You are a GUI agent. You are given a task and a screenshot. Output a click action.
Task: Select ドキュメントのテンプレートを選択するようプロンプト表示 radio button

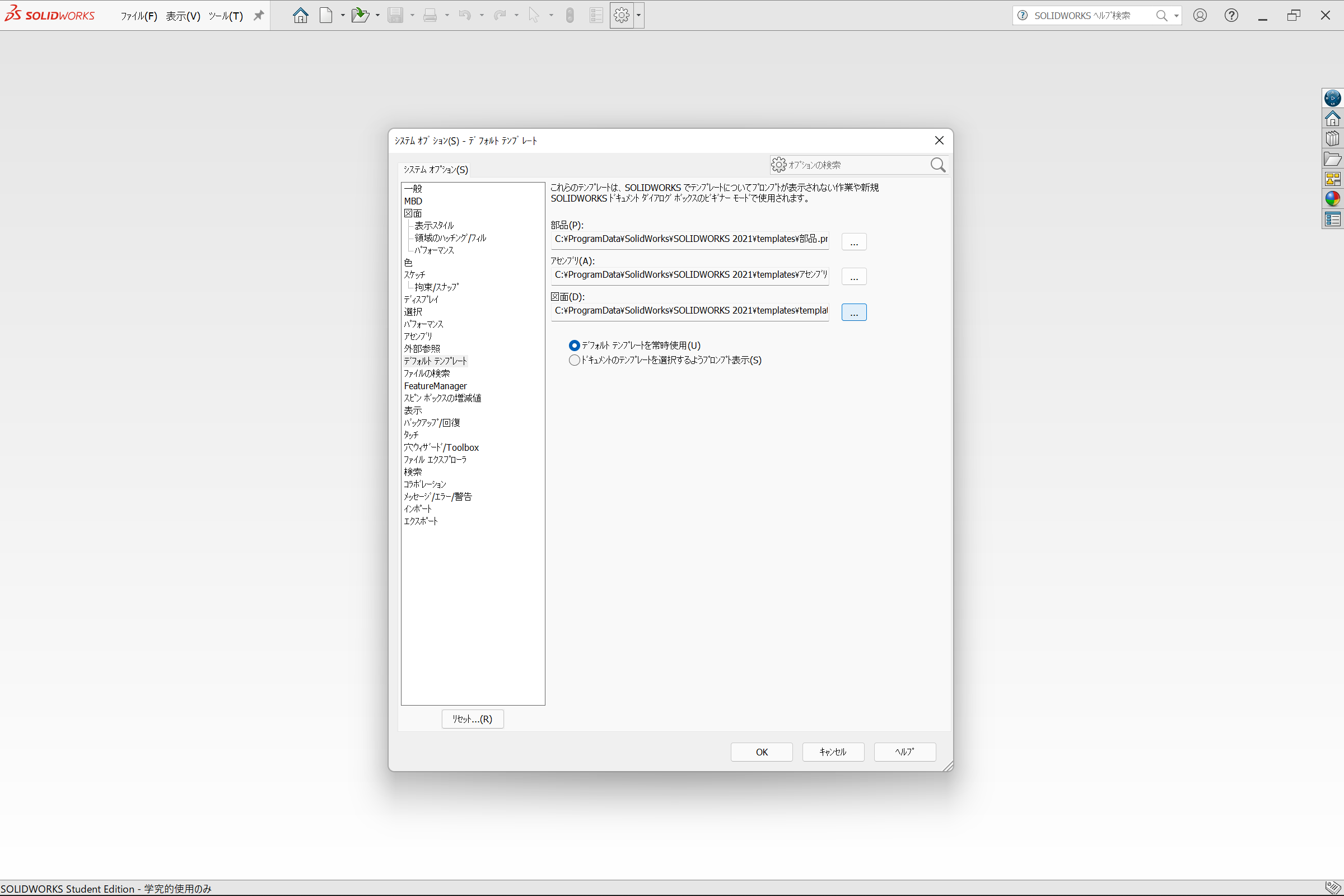point(575,361)
